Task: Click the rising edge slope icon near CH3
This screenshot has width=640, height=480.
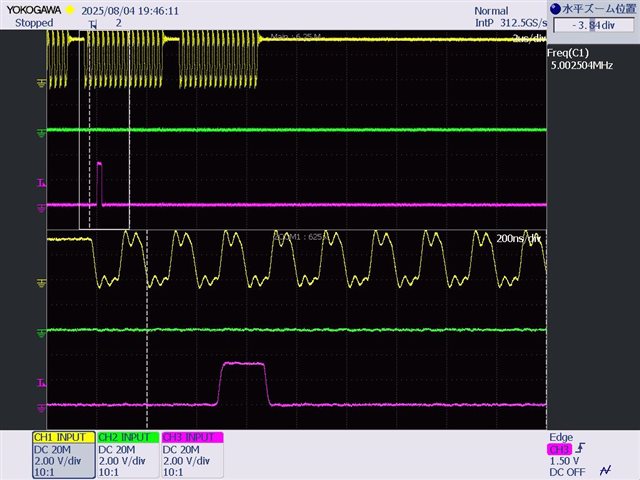Action: pyautogui.click(x=580, y=448)
